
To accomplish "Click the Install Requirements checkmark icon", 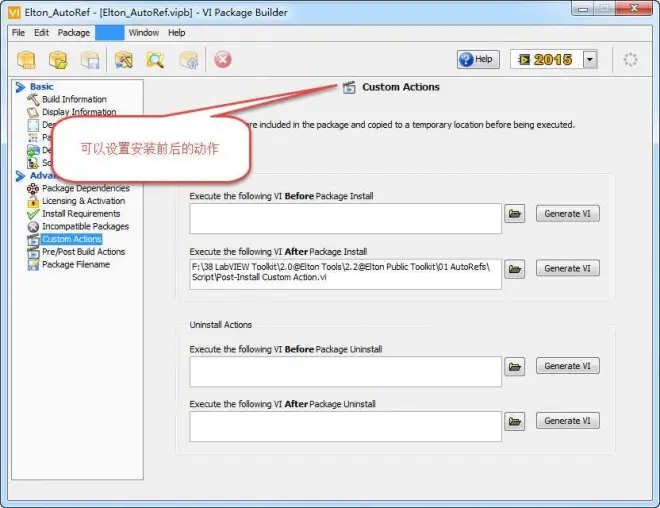I will [x=33, y=214].
